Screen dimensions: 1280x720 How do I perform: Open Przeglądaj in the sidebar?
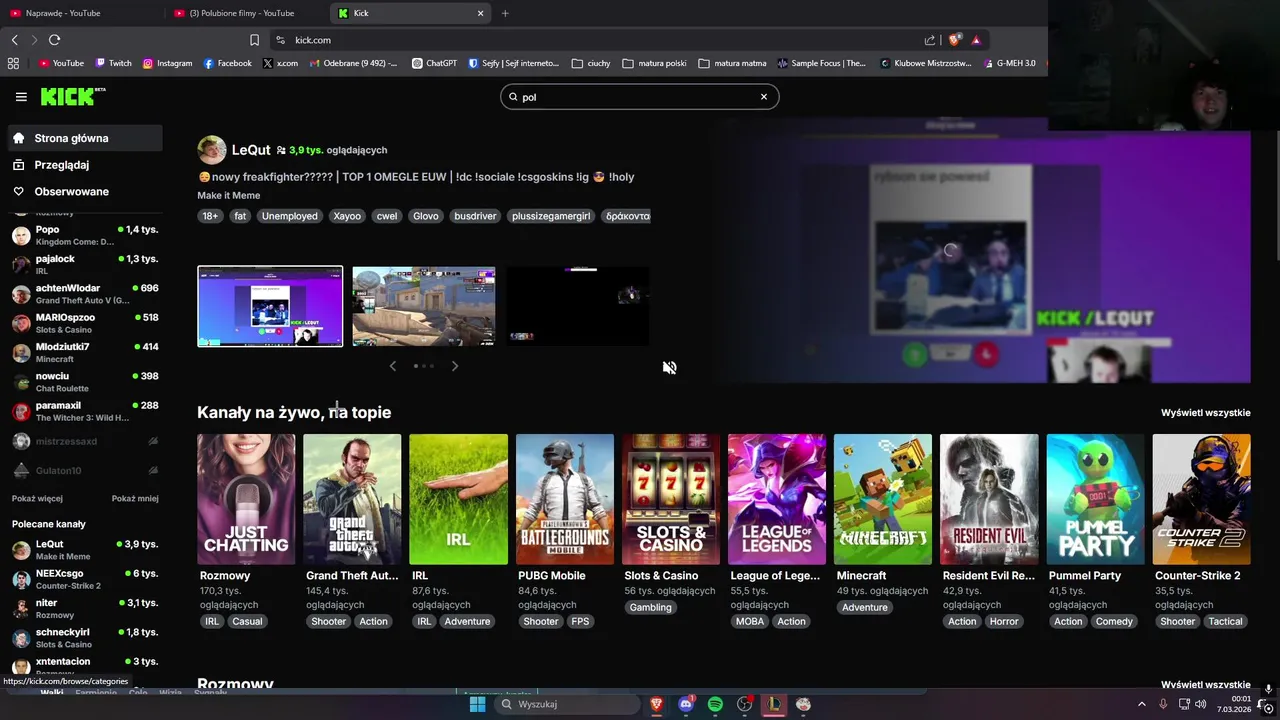(x=85, y=165)
